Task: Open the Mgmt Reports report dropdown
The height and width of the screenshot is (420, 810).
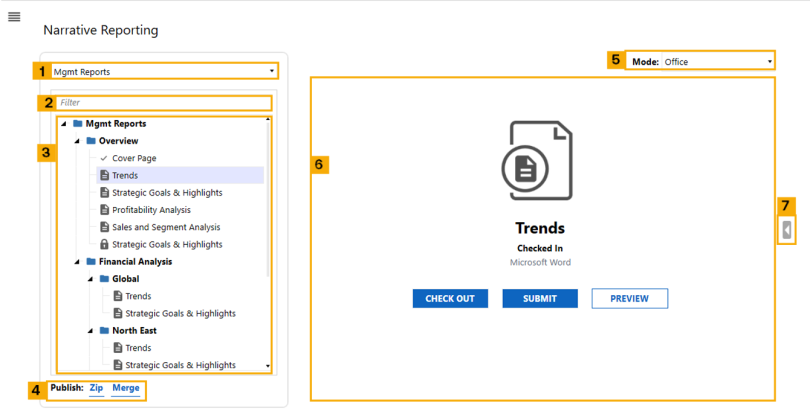Action: click(x=165, y=72)
